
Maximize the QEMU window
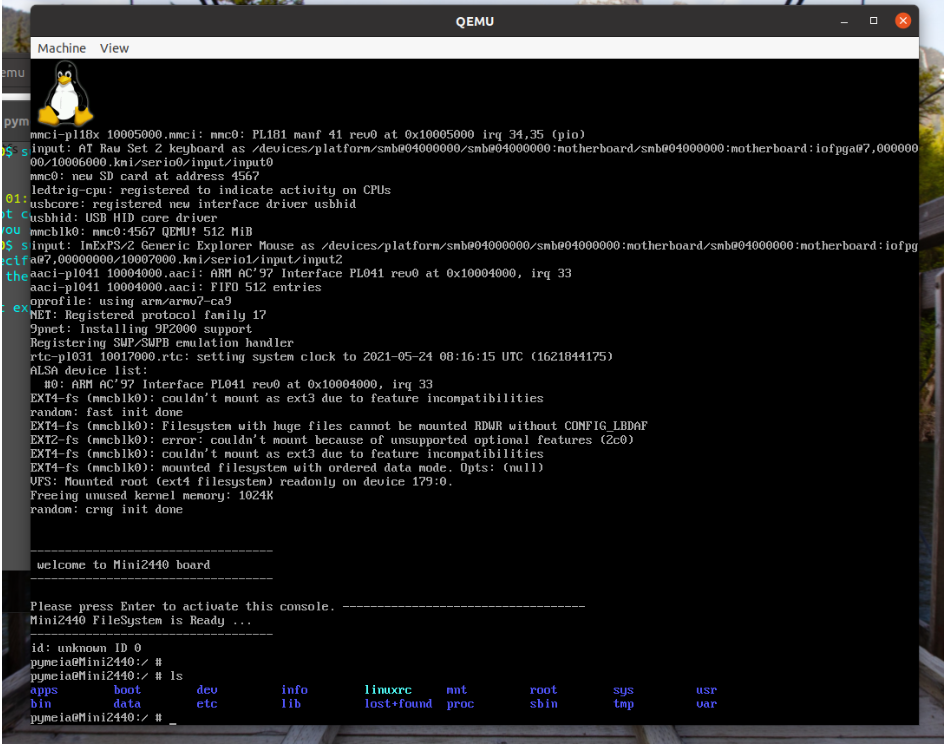click(x=873, y=20)
